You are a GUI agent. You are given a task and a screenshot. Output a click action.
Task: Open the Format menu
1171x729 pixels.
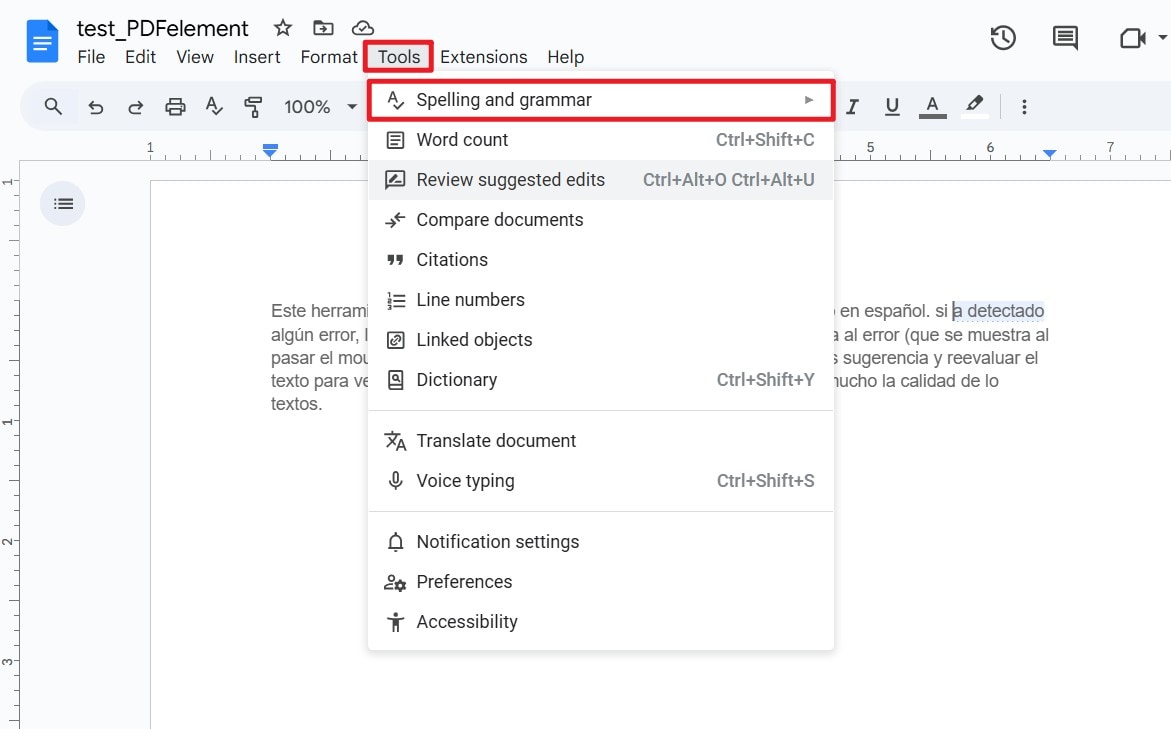tap(329, 57)
